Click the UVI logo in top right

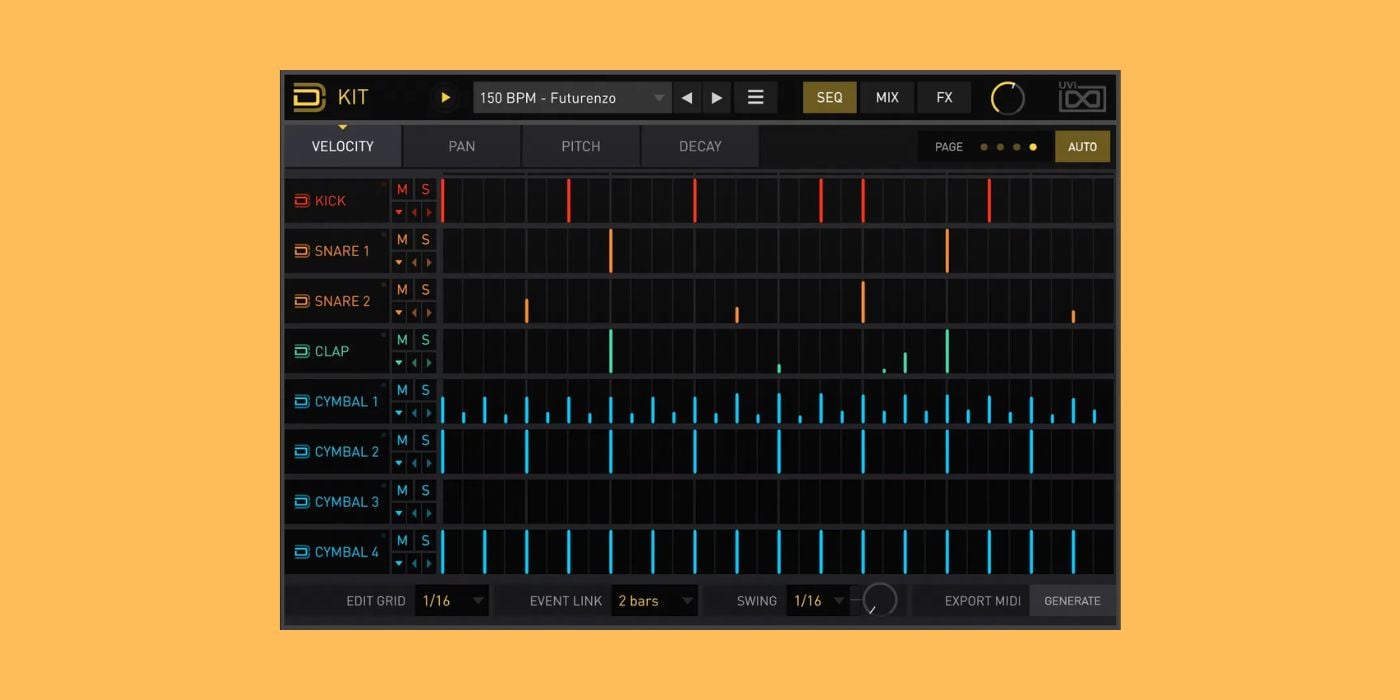tap(1082, 98)
